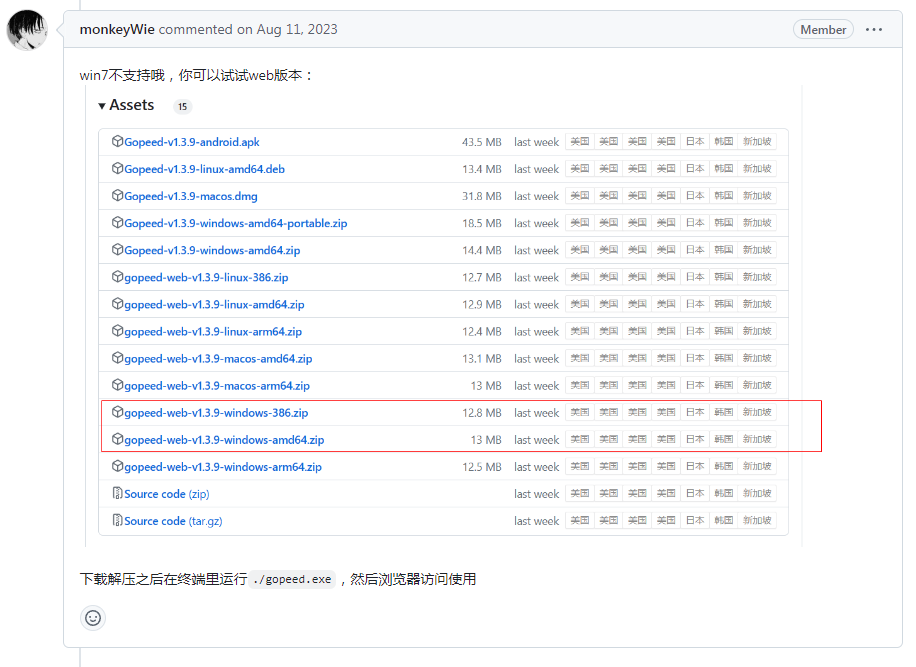Click the 18.5 MB size text
This screenshot has width=916, height=667.
481,223
